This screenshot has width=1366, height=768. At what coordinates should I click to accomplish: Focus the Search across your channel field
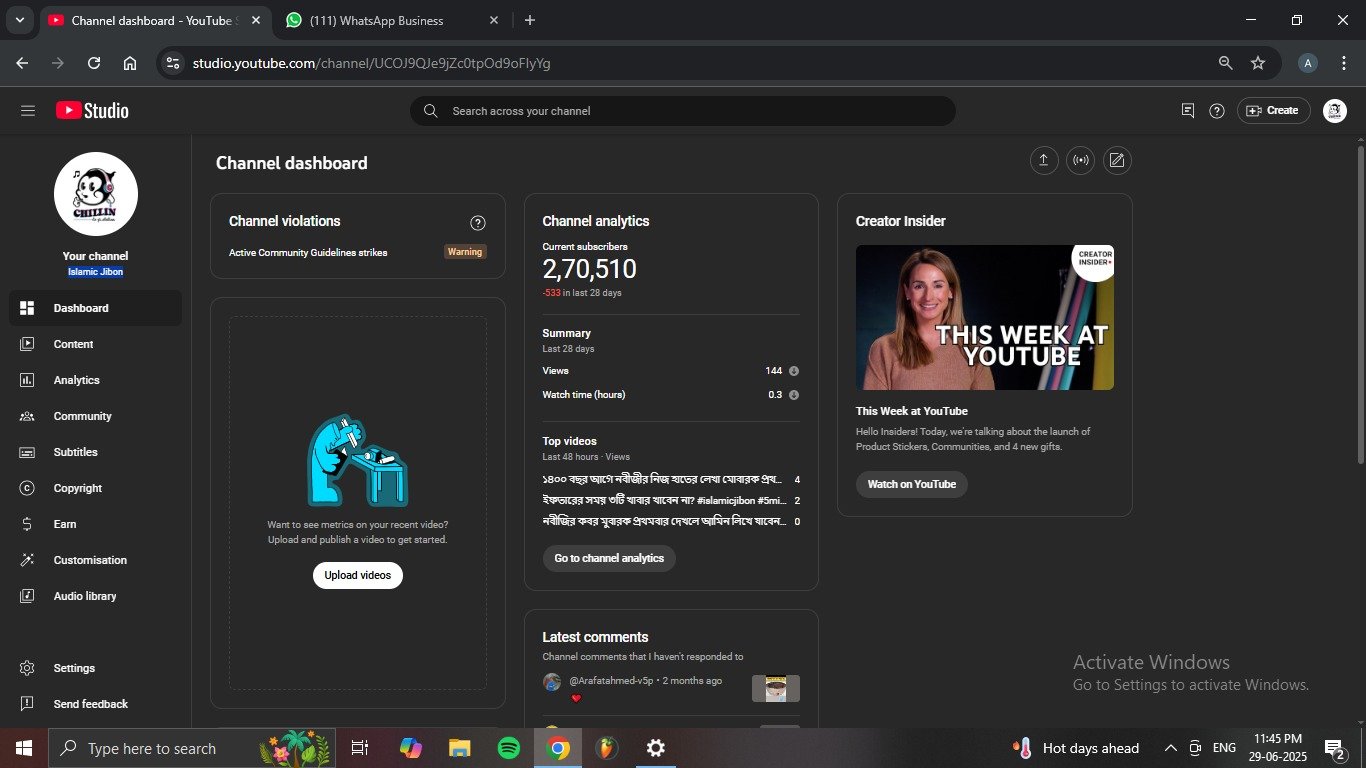[683, 111]
